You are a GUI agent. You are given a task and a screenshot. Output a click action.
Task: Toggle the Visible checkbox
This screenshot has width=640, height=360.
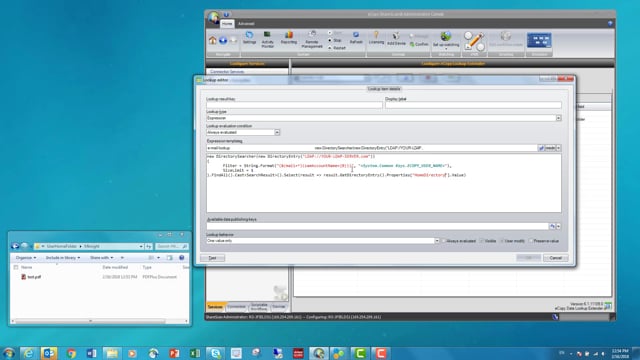[482, 241]
